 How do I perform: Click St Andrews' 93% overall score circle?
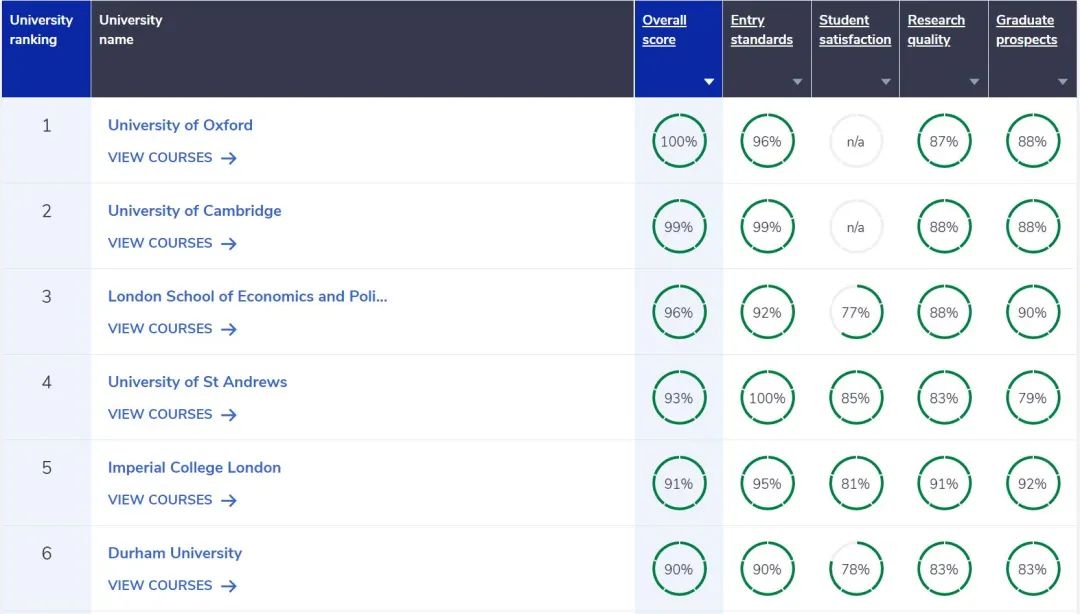679,398
